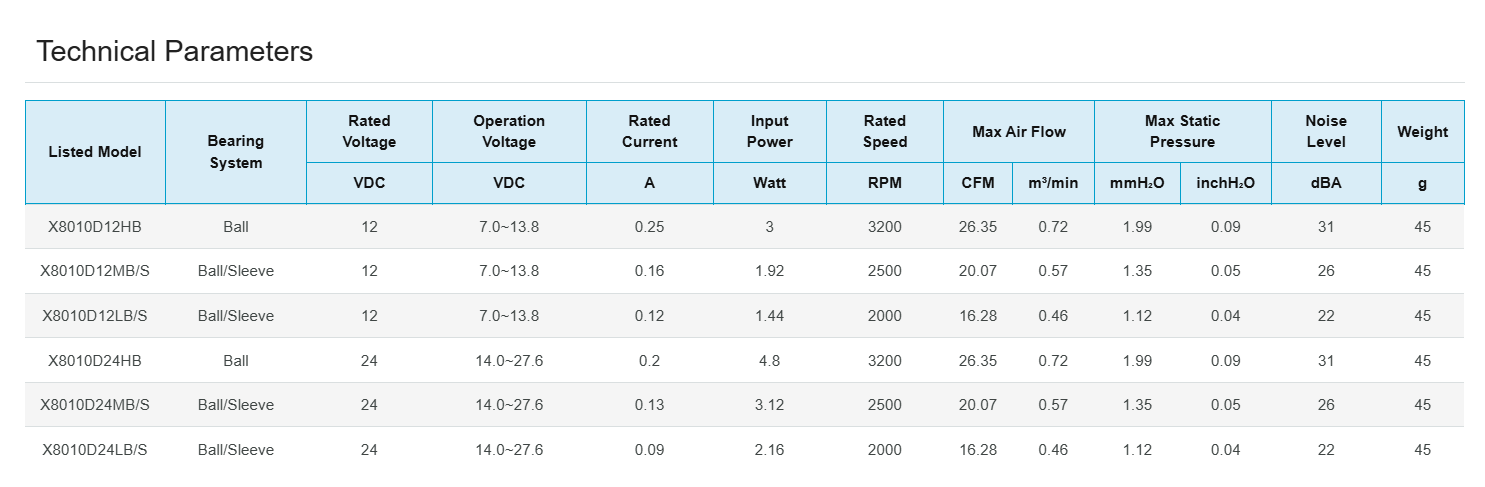
Task: Click the X8010D24LB/S model name
Action: tap(95, 450)
